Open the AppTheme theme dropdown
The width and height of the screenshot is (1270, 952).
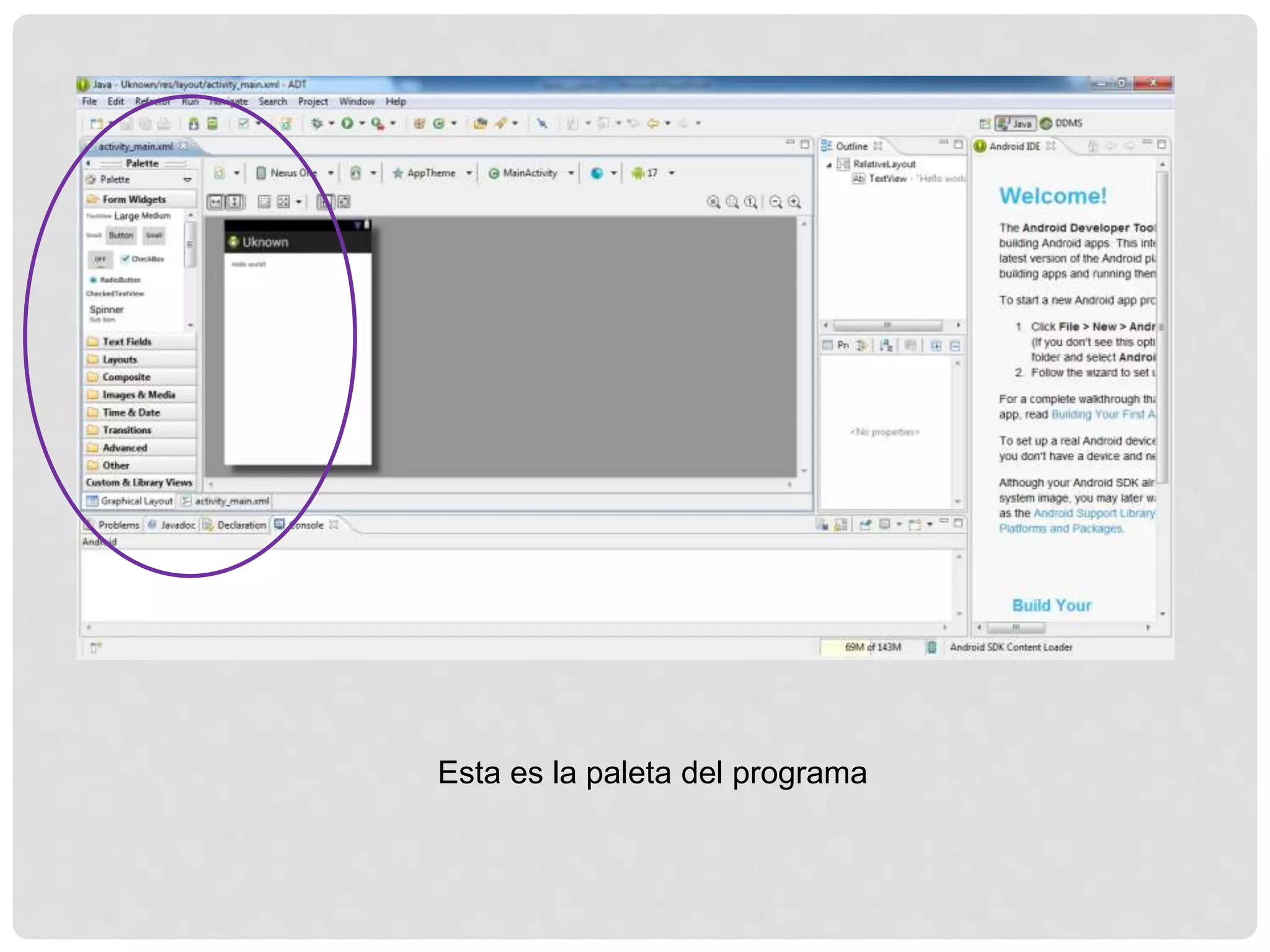click(x=469, y=174)
